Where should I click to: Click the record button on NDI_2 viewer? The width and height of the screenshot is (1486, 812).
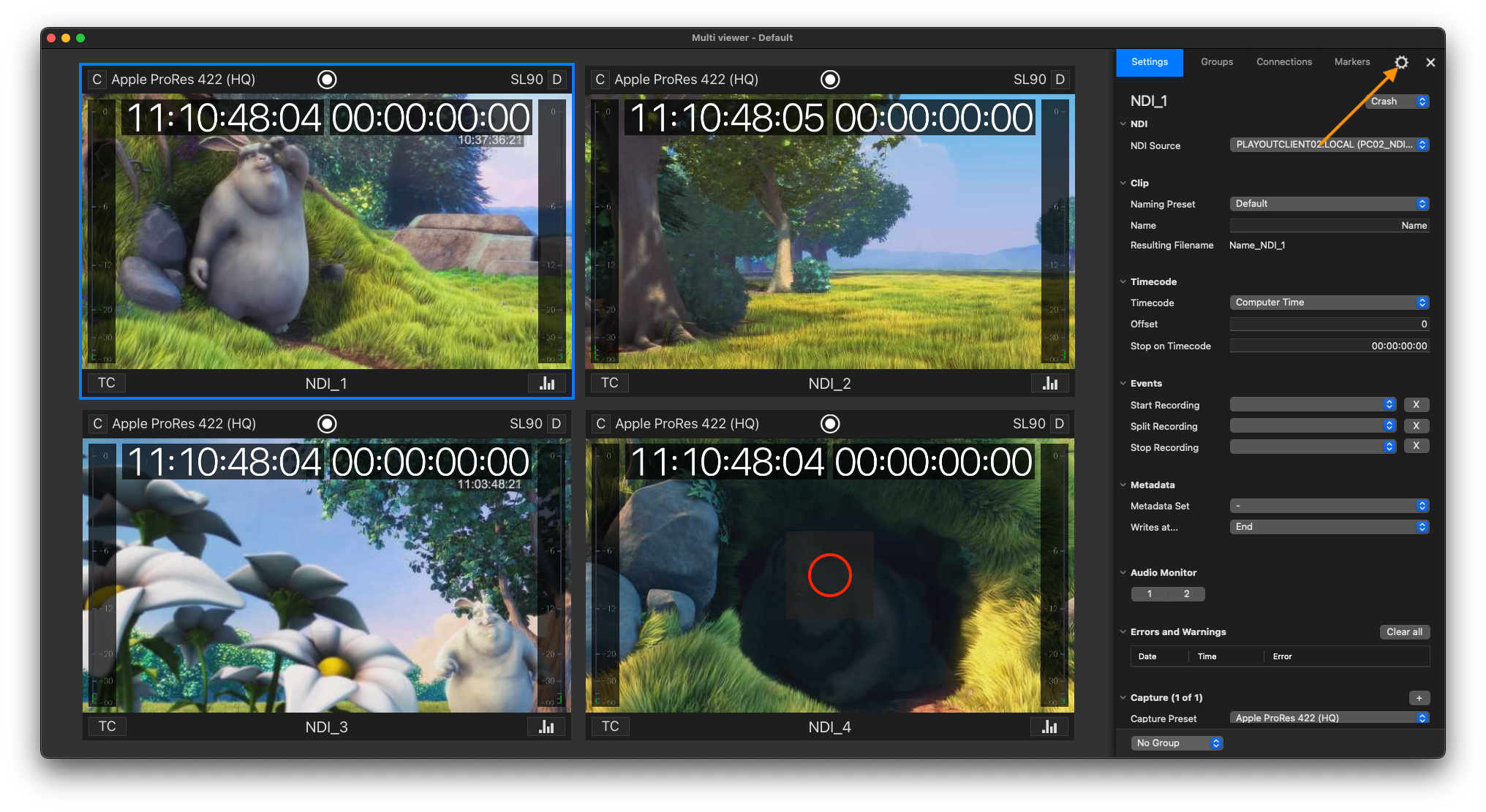[x=830, y=79]
